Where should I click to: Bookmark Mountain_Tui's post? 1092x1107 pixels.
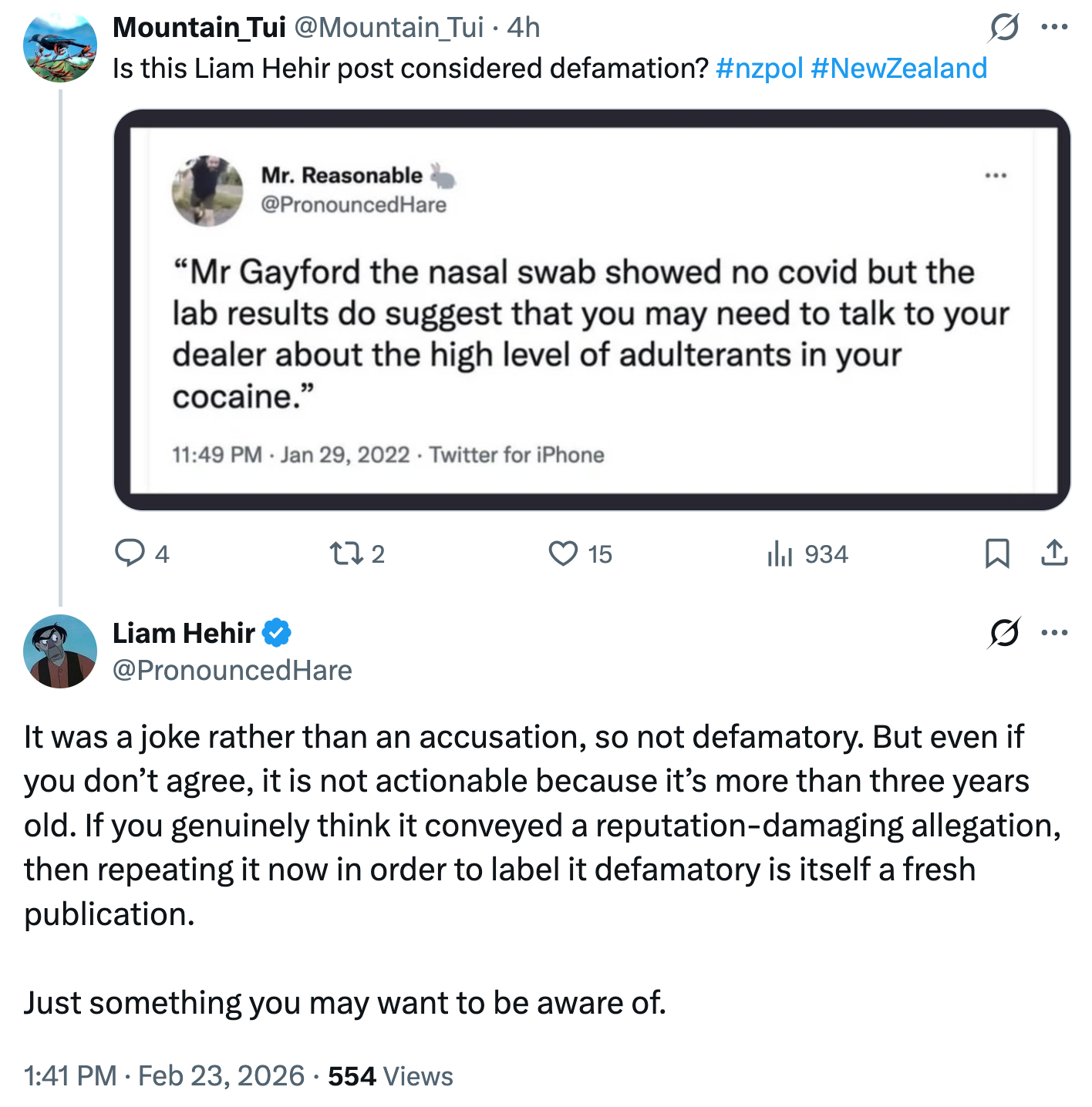(x=997, y=553)
